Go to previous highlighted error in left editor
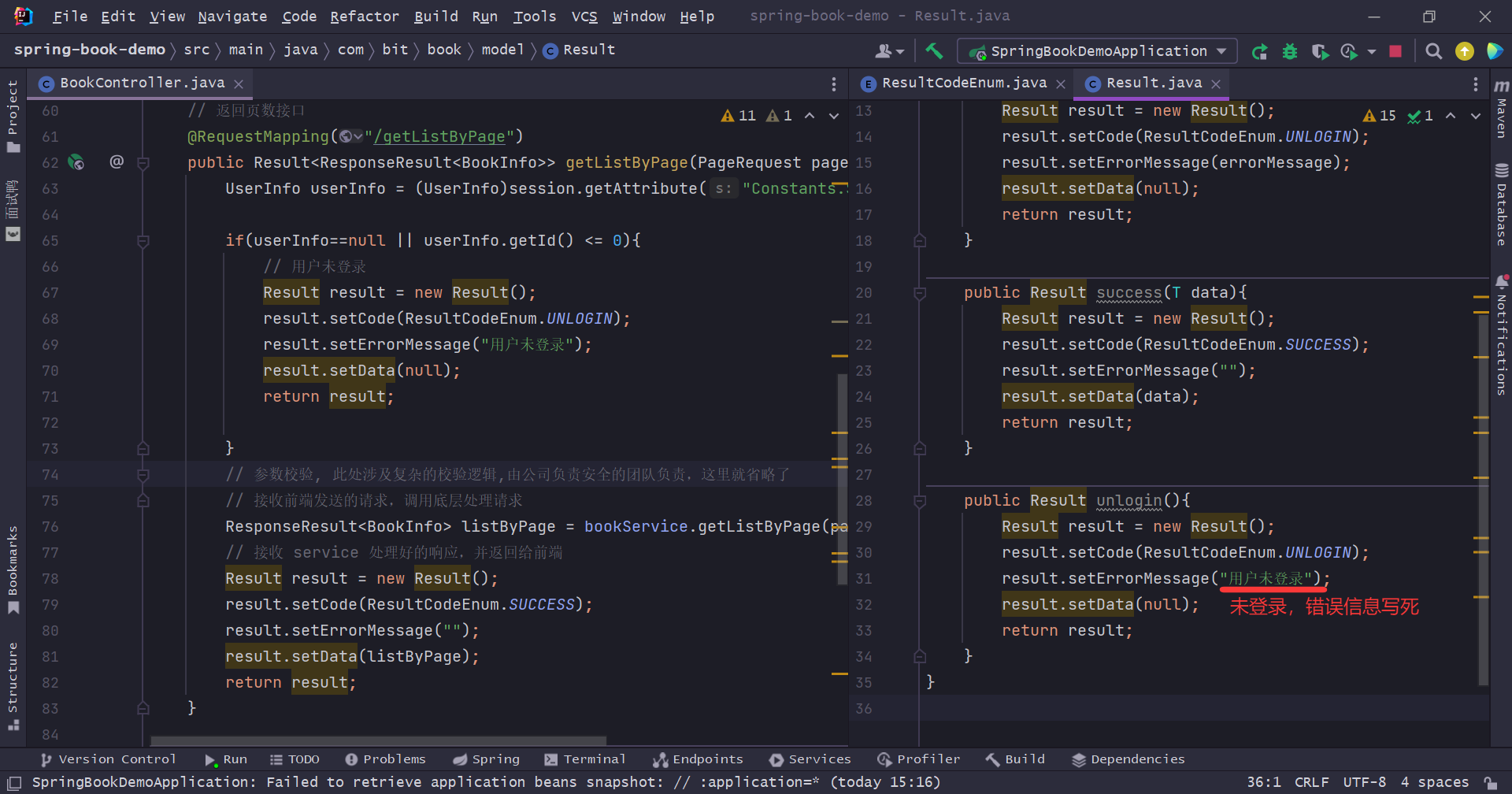Image resolution: width=1512 pixels, height=794 pixels. tap(810, 116)
